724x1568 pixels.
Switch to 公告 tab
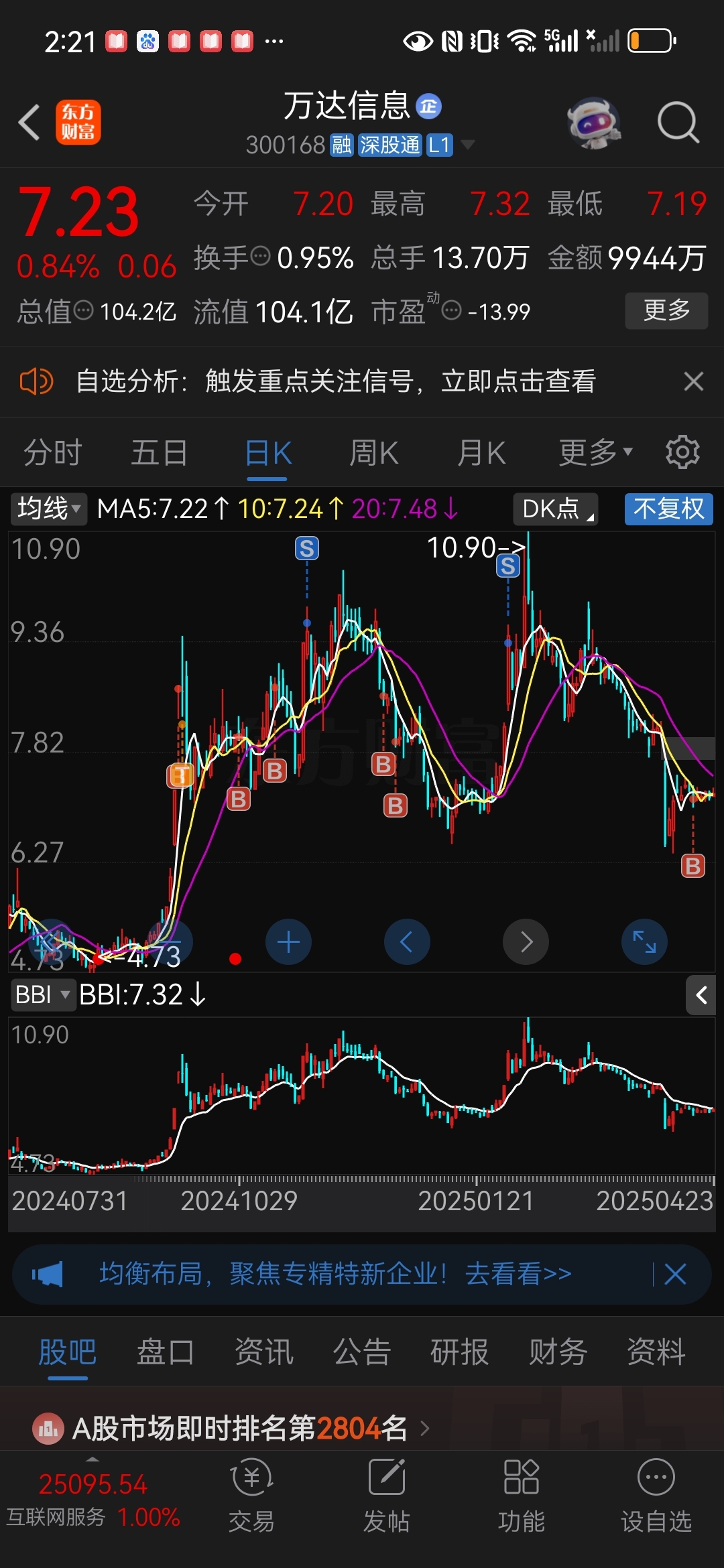pyautogui.click(x=362, y=1352)
